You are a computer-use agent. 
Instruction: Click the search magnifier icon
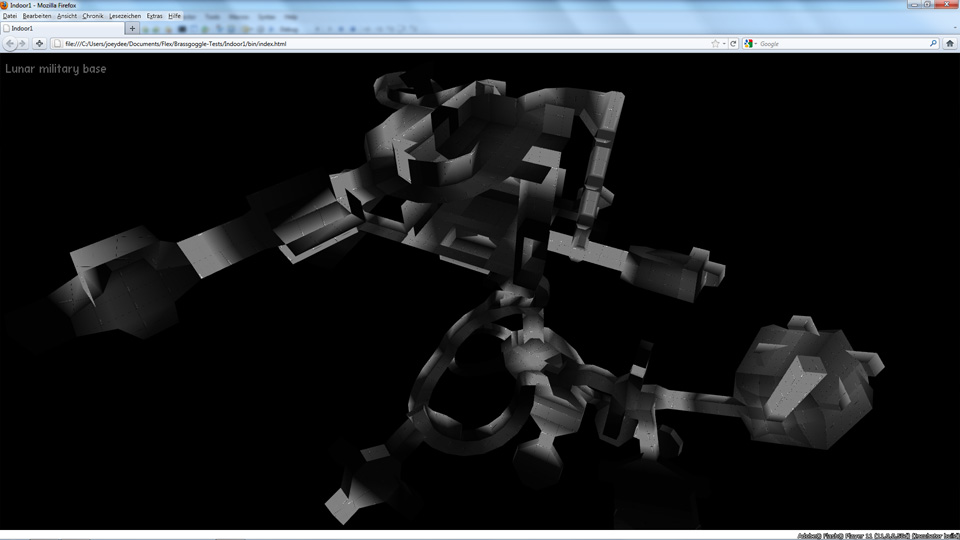click(933, 44)
